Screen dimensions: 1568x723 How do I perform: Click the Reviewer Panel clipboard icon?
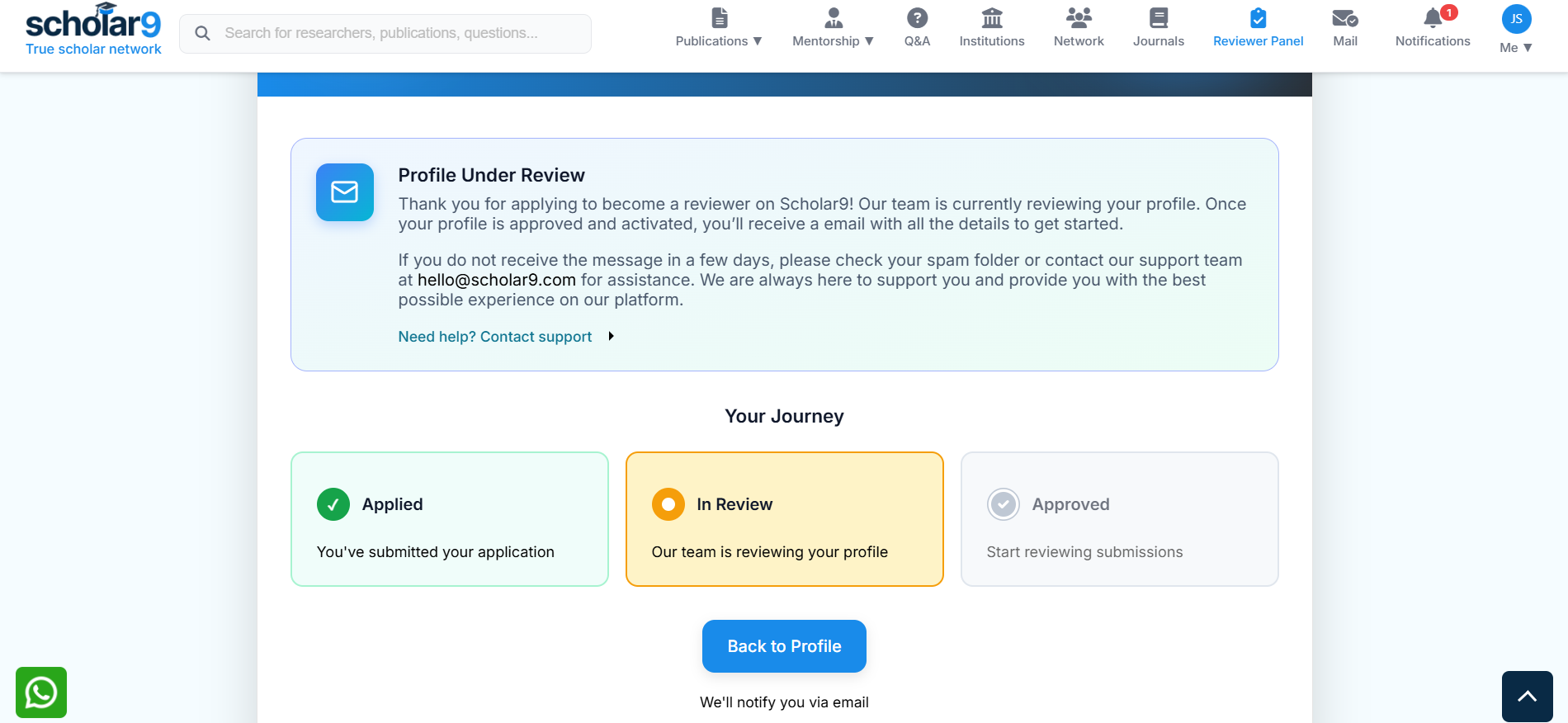coord(1259,17)
